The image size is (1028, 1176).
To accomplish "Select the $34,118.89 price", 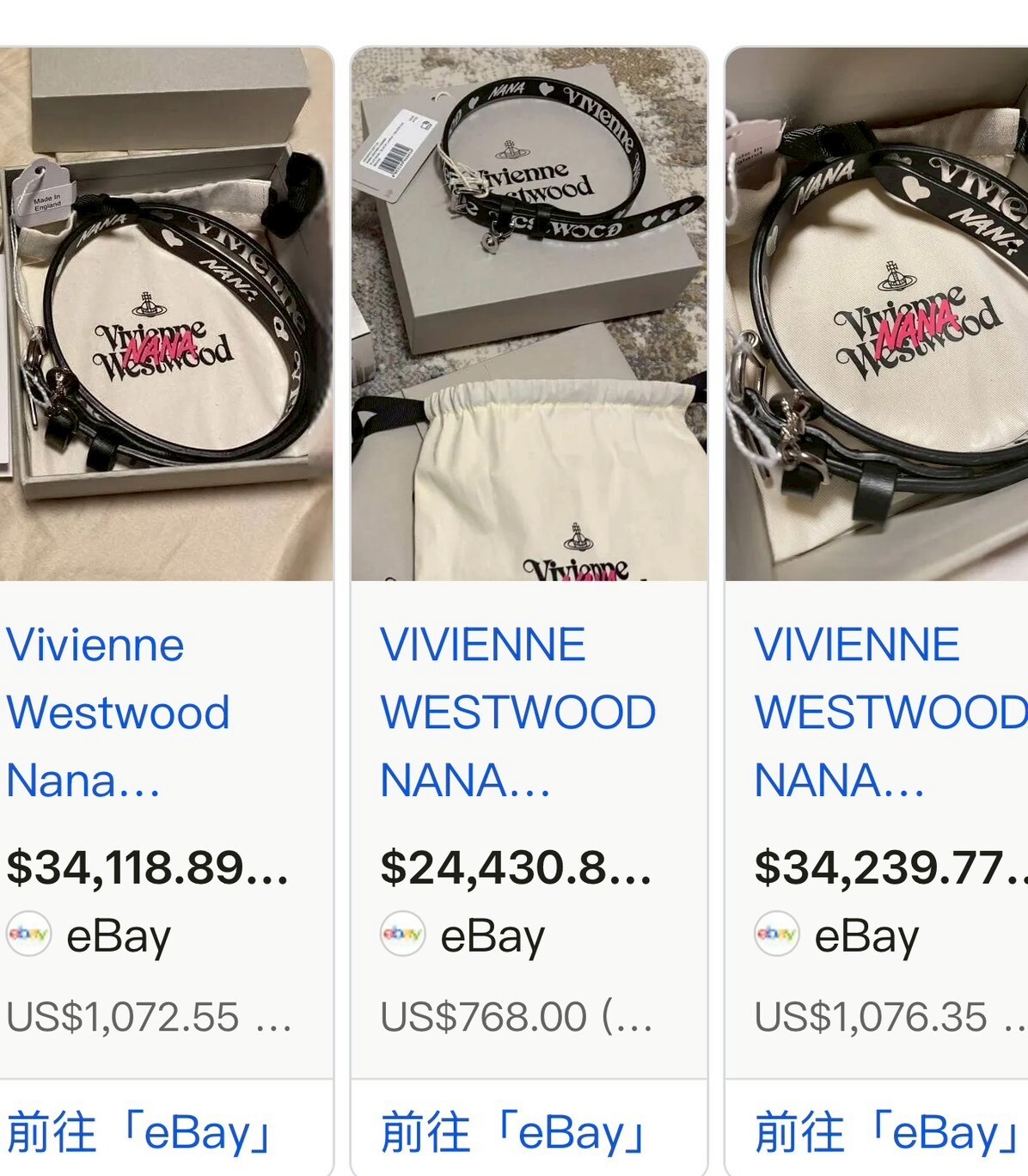I will [148, 867].
